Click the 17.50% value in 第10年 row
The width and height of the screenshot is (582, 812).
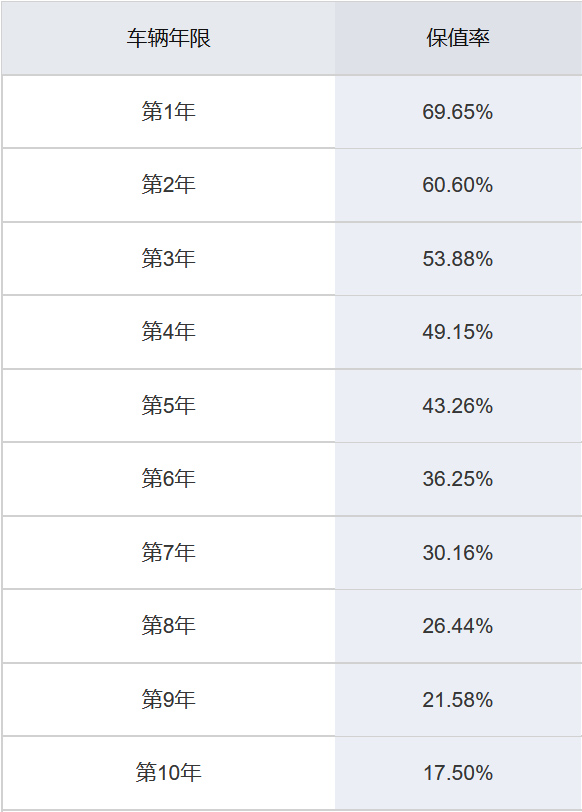[458, 773]
